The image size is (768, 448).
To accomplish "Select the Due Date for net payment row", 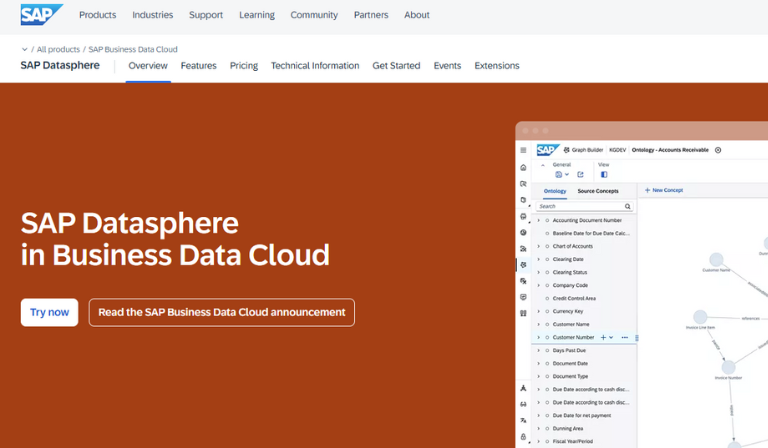I will (x=584, y=415).
